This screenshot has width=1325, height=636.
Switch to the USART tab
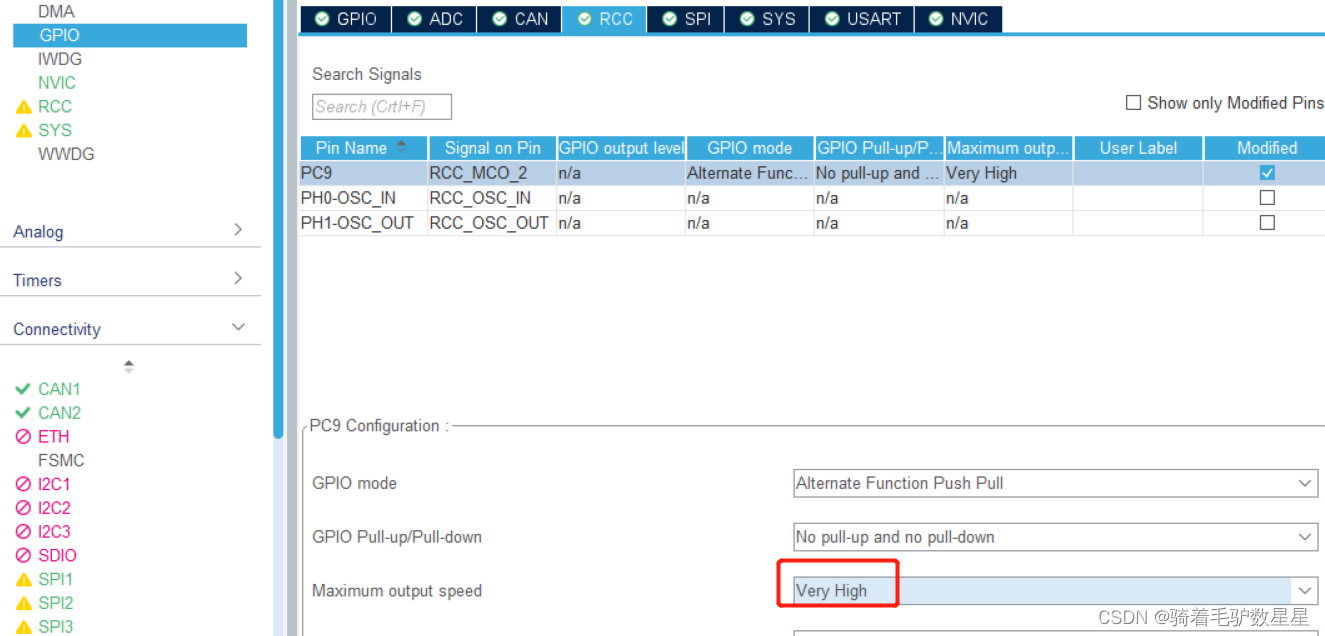[861, 18]
